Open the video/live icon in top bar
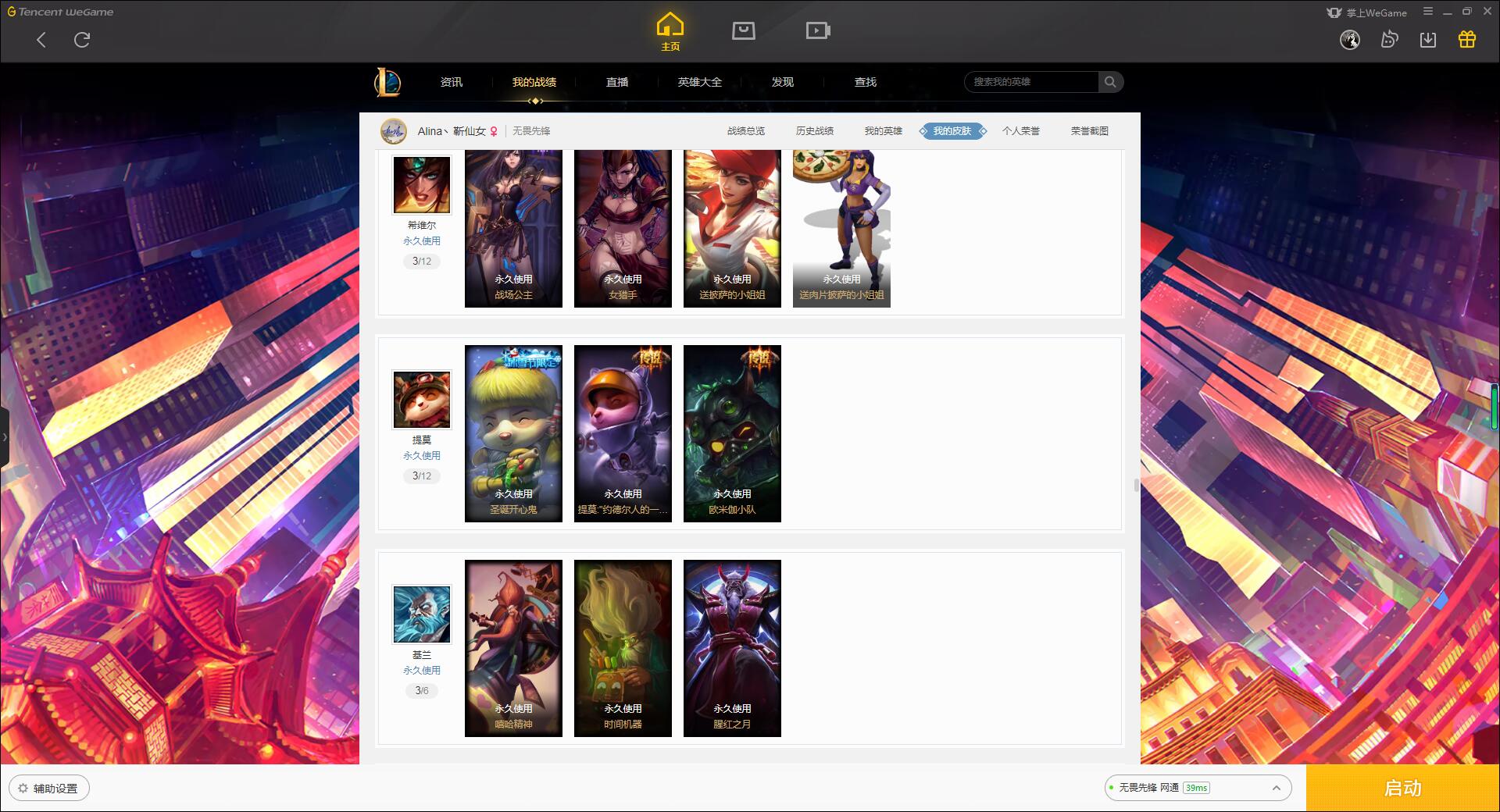1500x812 pixels. (x=818, y=30)
